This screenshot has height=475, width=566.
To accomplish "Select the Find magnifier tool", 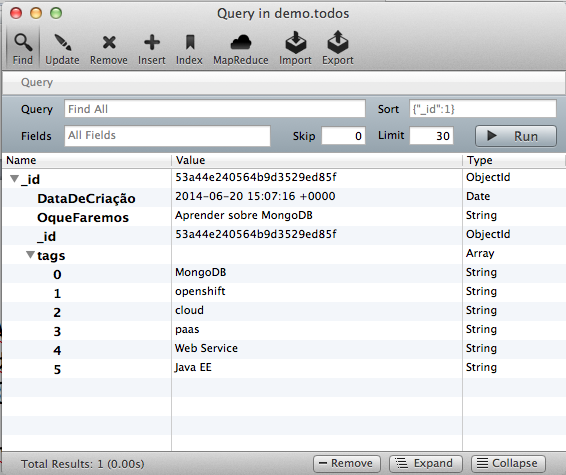I will click(x=23, y=49).
